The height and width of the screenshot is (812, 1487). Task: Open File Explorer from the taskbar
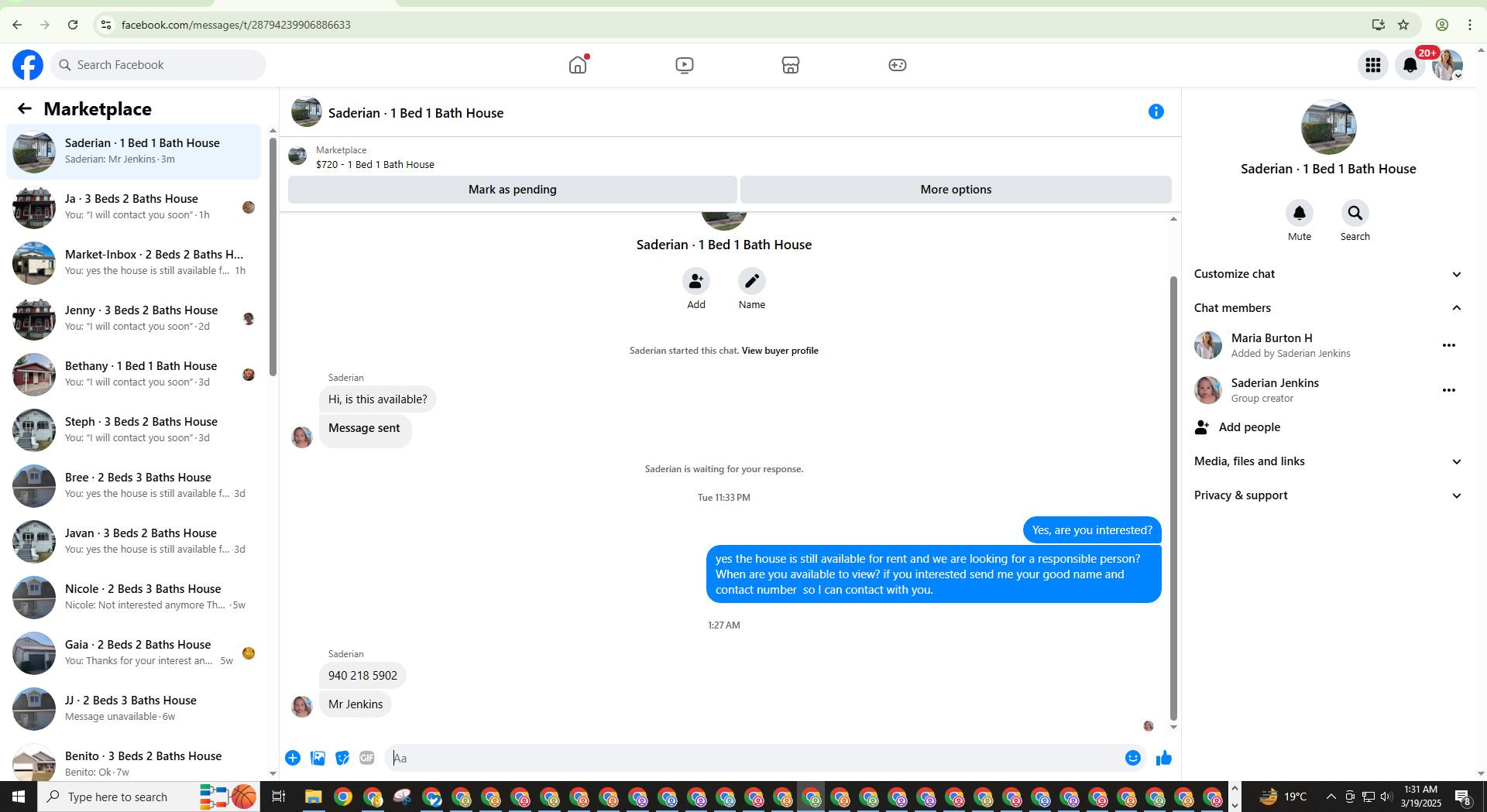313,797
